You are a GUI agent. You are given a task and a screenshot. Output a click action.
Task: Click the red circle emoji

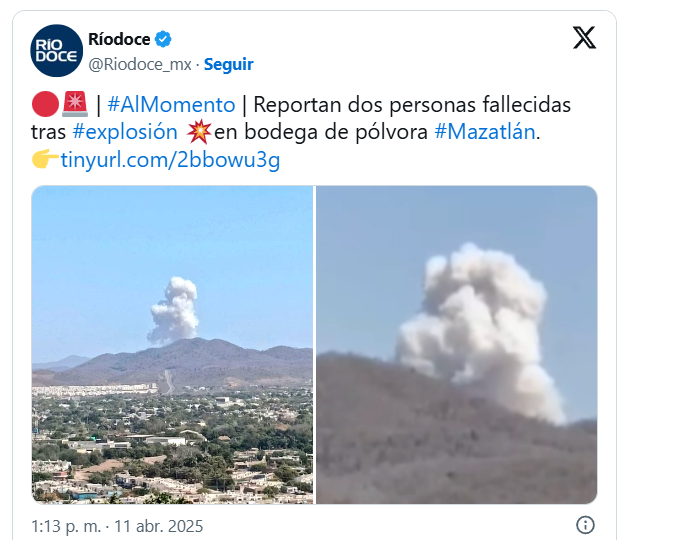(45, 104)
